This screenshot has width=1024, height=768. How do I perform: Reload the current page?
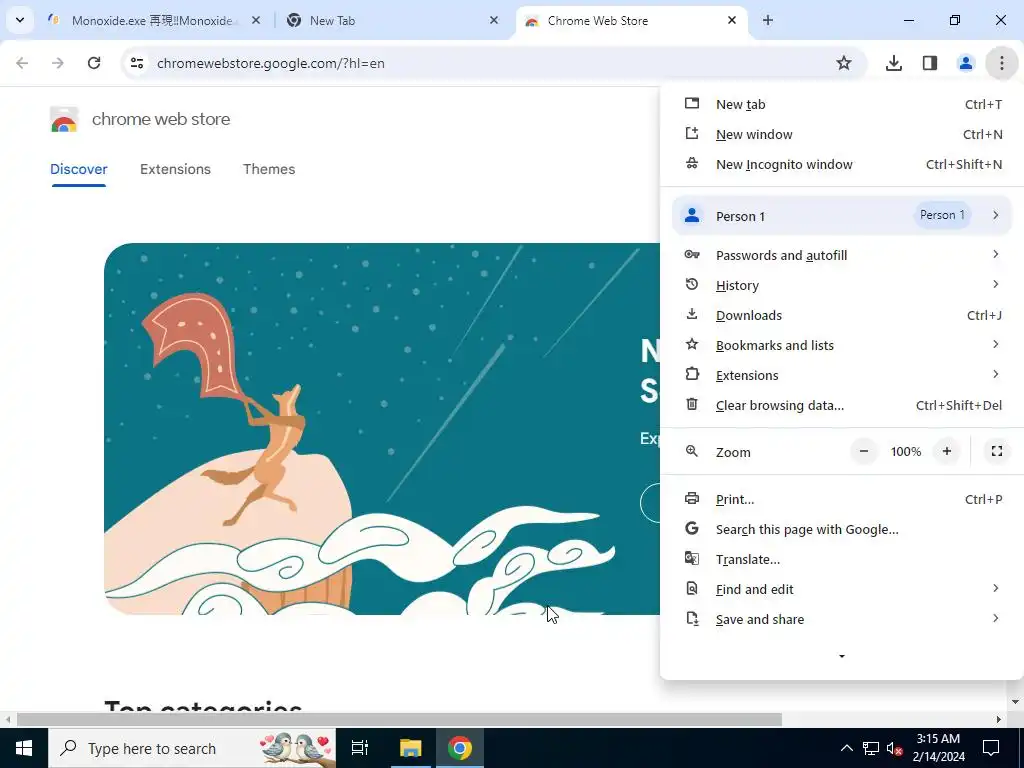click(x=94, y=63)
